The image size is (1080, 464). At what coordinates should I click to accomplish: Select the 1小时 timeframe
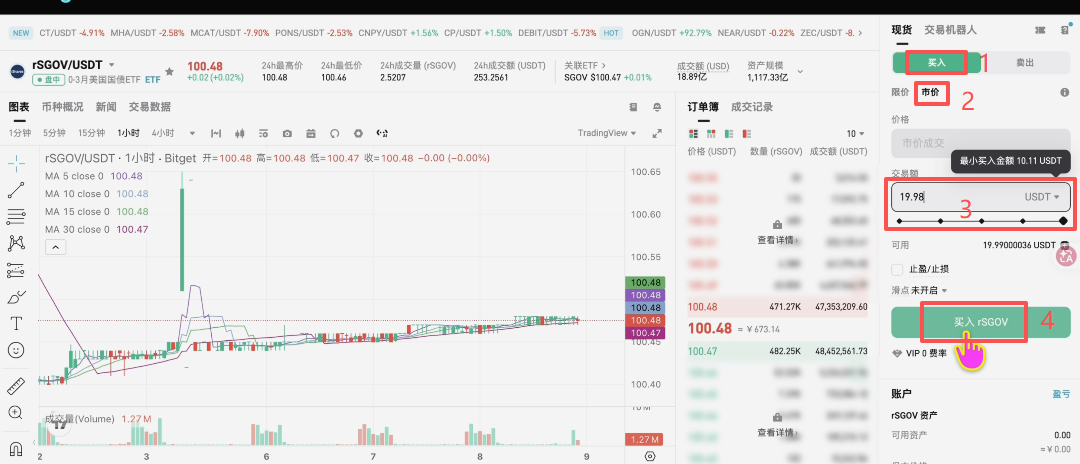pos(128,133)
